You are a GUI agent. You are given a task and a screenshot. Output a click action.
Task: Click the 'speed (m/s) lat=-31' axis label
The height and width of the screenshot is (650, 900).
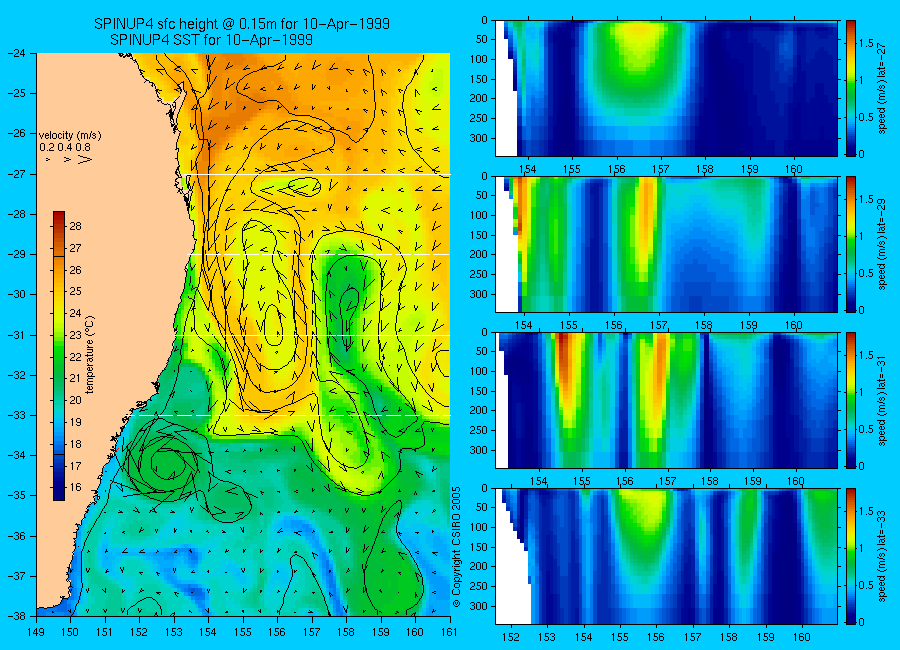coord(883,400)
